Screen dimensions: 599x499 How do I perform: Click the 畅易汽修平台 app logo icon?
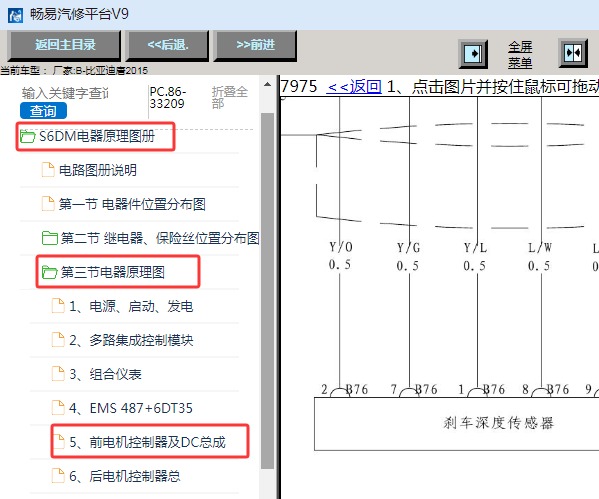point(15,15)
